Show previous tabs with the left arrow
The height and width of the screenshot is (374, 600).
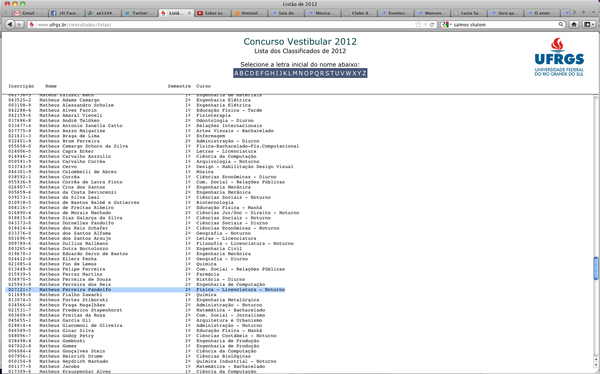point(6,13)
